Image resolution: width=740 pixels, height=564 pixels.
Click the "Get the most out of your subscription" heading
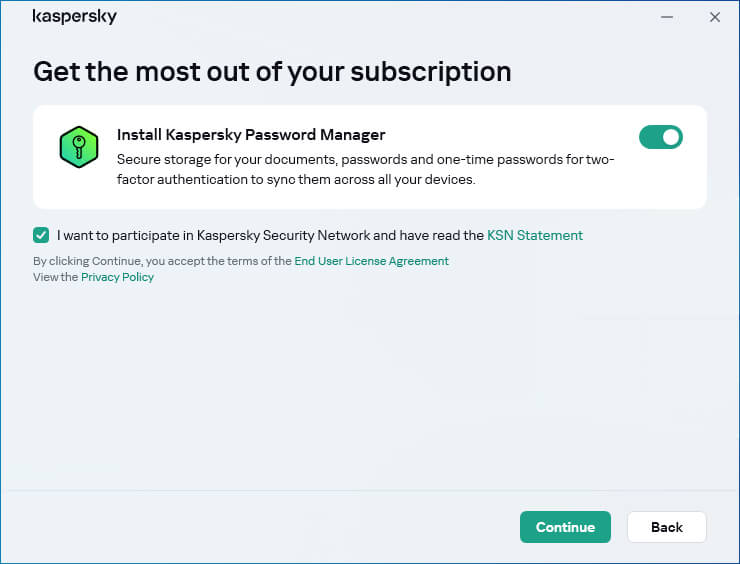(x=272, y=72)
